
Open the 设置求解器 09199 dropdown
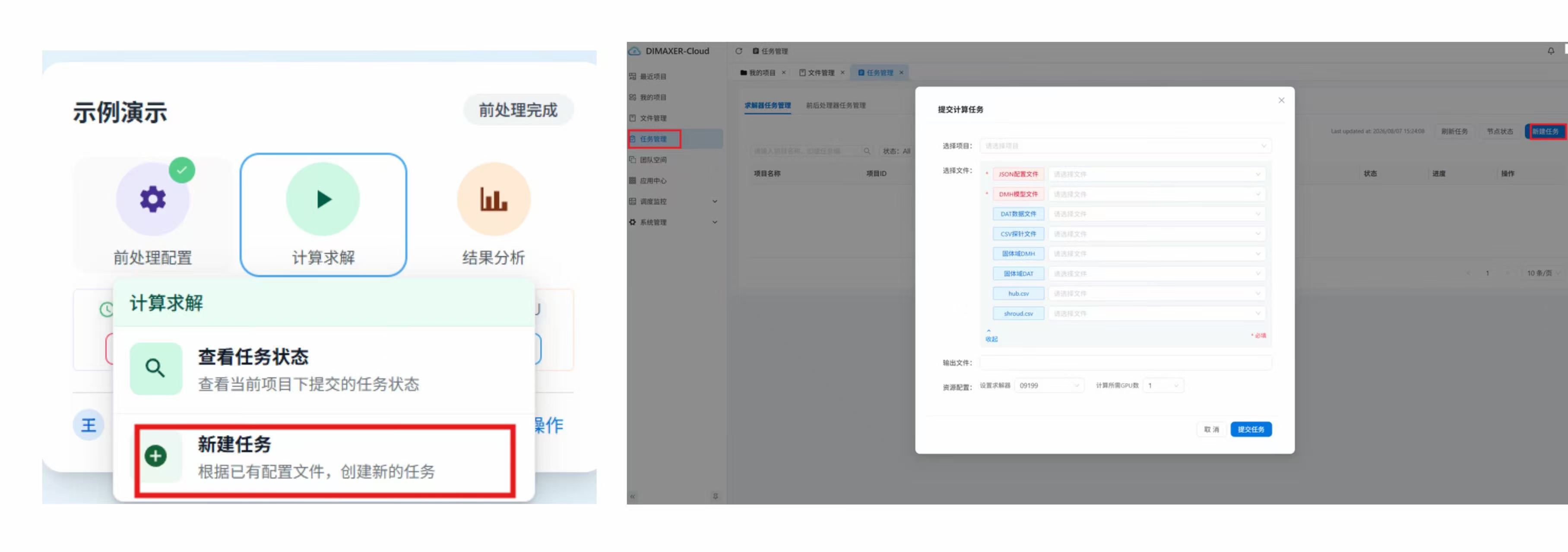click(1049, 385)
